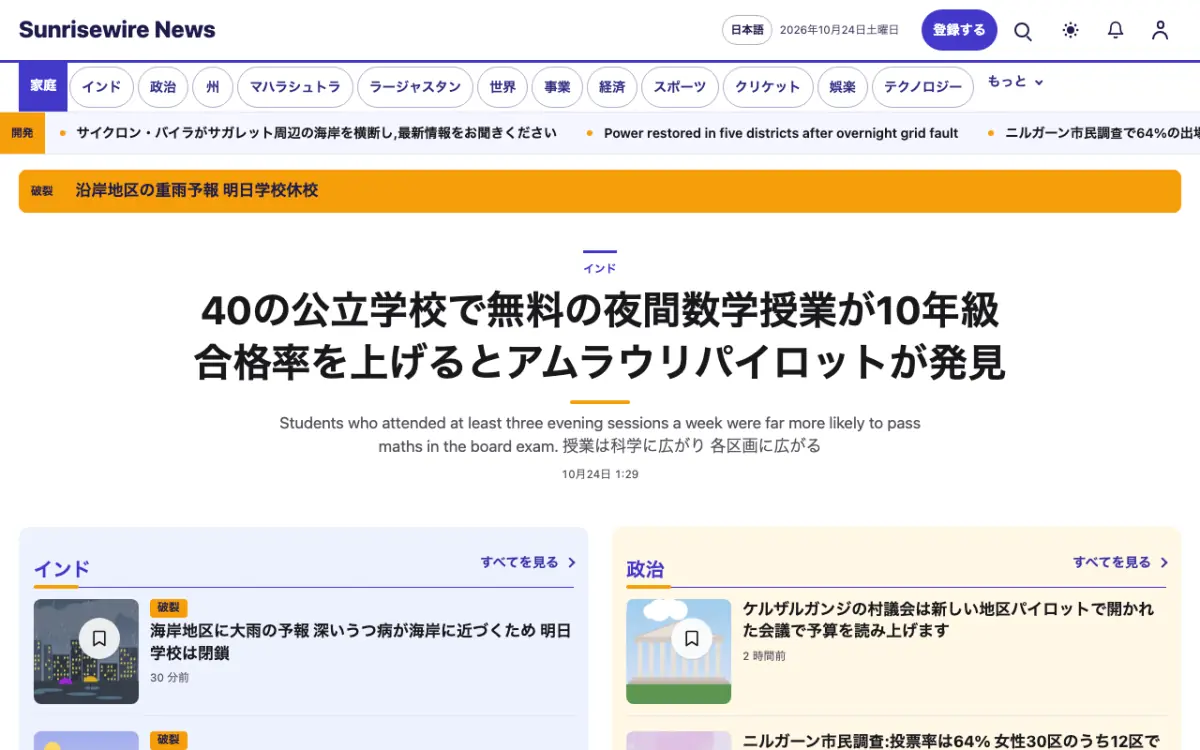This screenshot has height=750, width=1200.
Task: Click the timestamp 10月24日 1:29
Action: click(600, 474)
